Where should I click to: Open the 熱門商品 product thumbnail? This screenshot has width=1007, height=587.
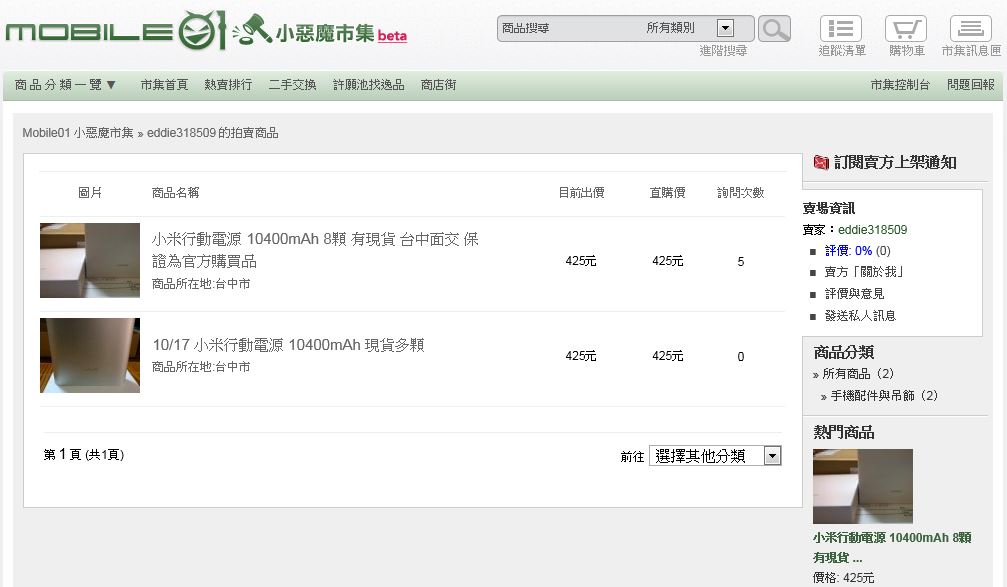click(x=863, y=486)
